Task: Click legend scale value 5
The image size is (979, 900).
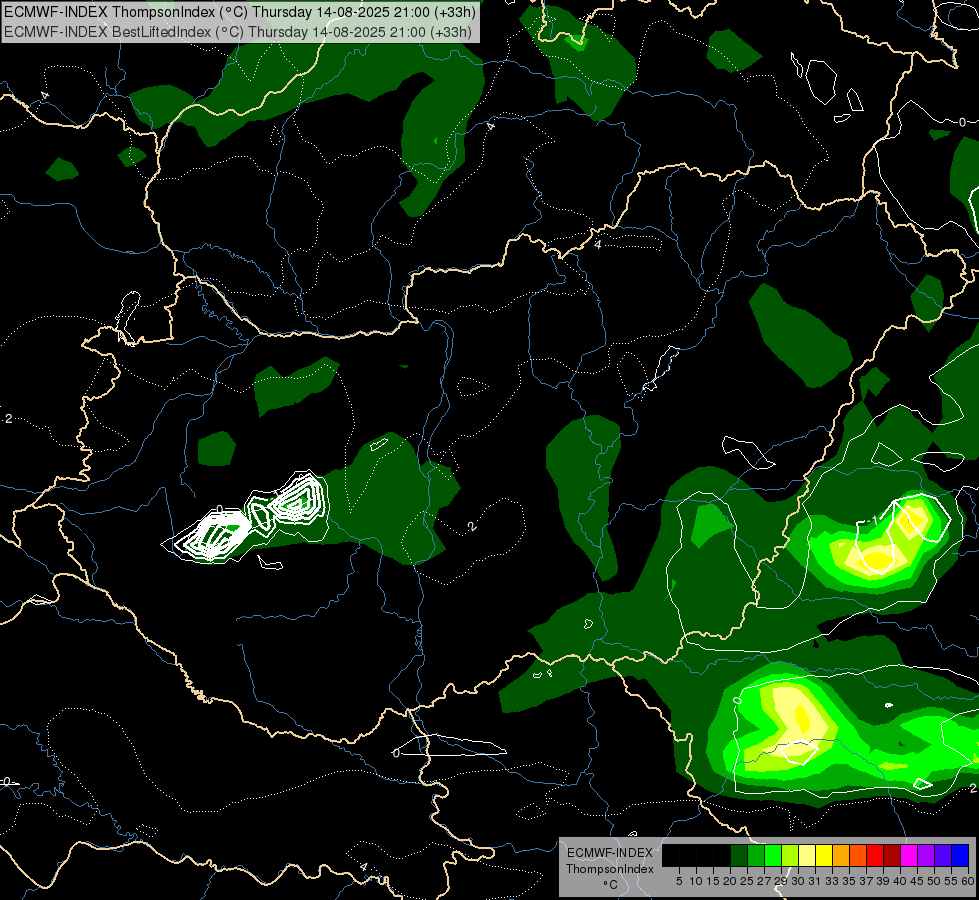Action: [679, 881]
